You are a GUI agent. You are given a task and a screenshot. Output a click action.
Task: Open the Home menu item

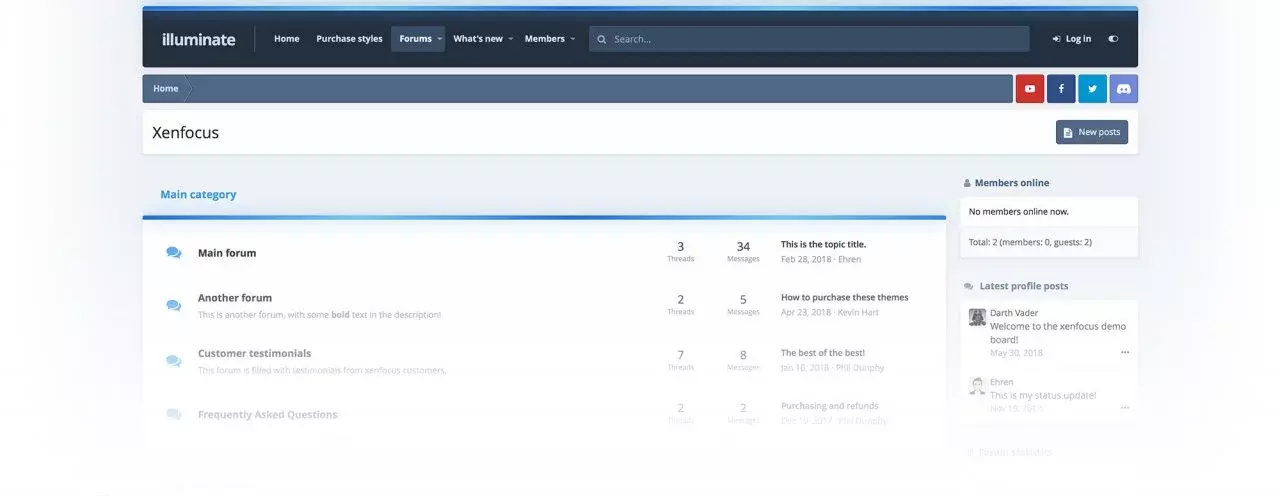pyautogui.click(x=286, y=39)
